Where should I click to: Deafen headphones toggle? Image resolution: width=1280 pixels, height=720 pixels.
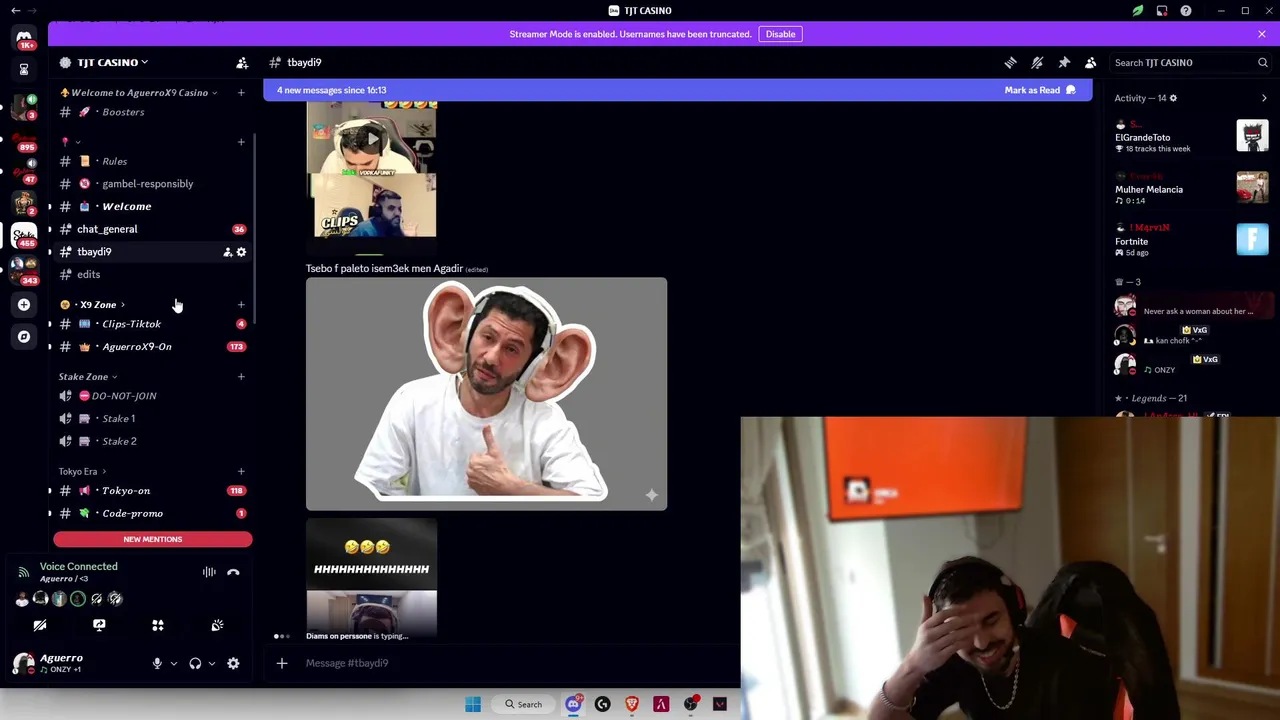click(x=195, y=663)
